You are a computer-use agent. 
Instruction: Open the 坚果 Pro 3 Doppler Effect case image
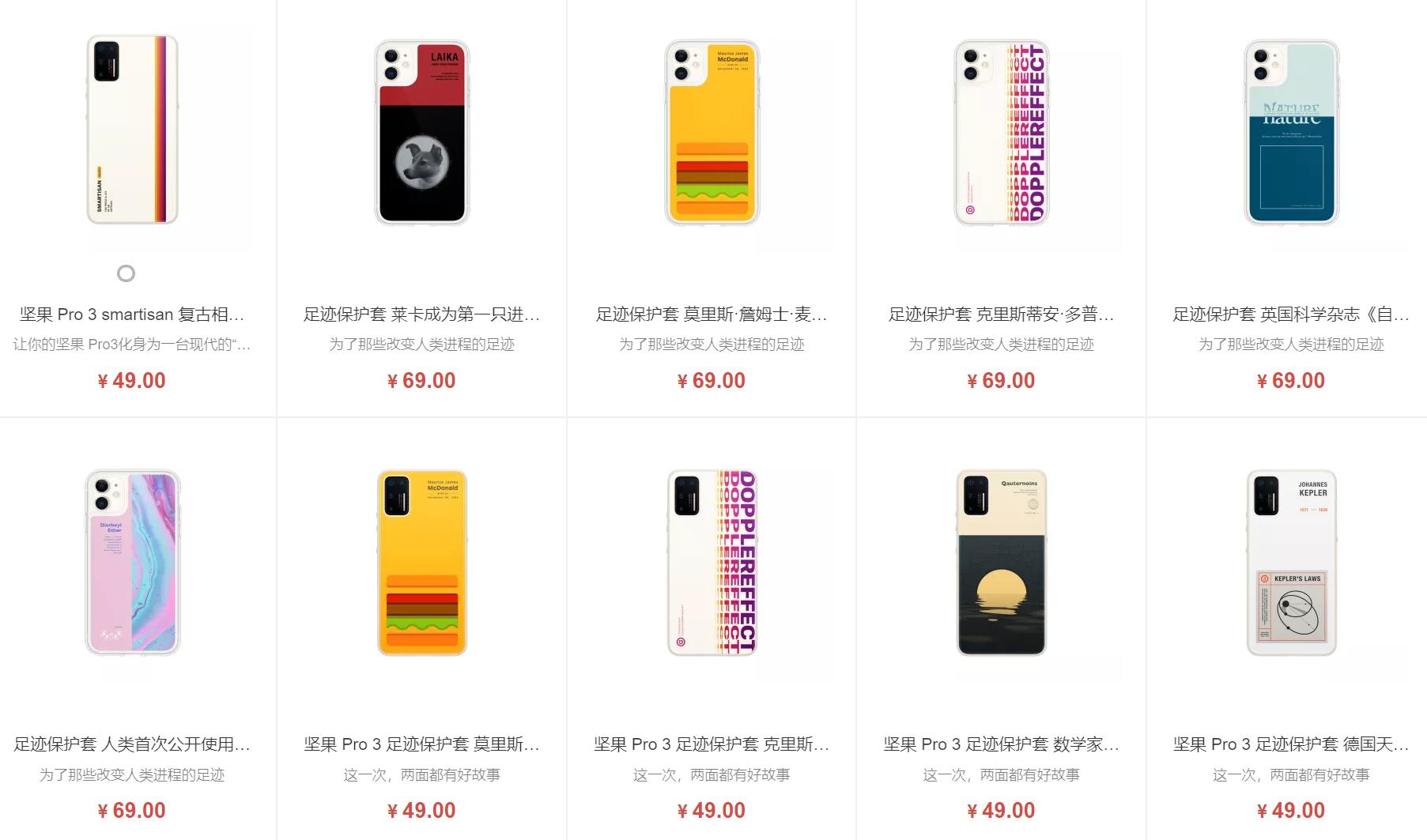pyautogui.click(x=712, y=563)
